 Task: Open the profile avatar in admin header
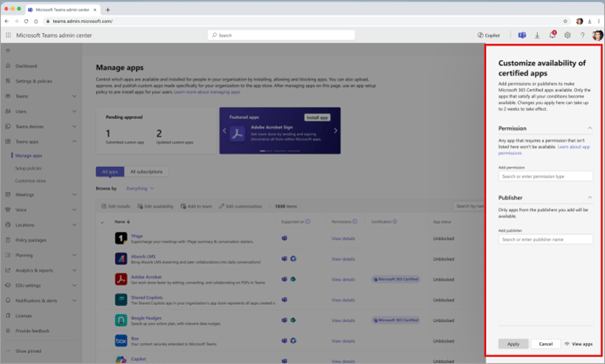pyautogui.click(x=597, y=35)
